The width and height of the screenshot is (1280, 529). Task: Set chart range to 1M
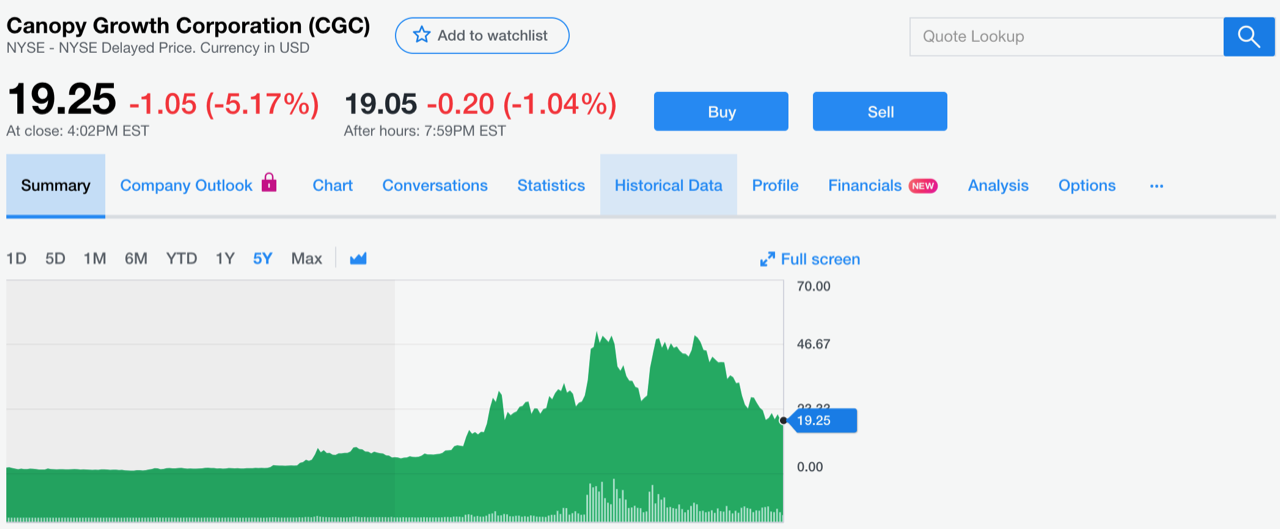click(x=95, y=258)
